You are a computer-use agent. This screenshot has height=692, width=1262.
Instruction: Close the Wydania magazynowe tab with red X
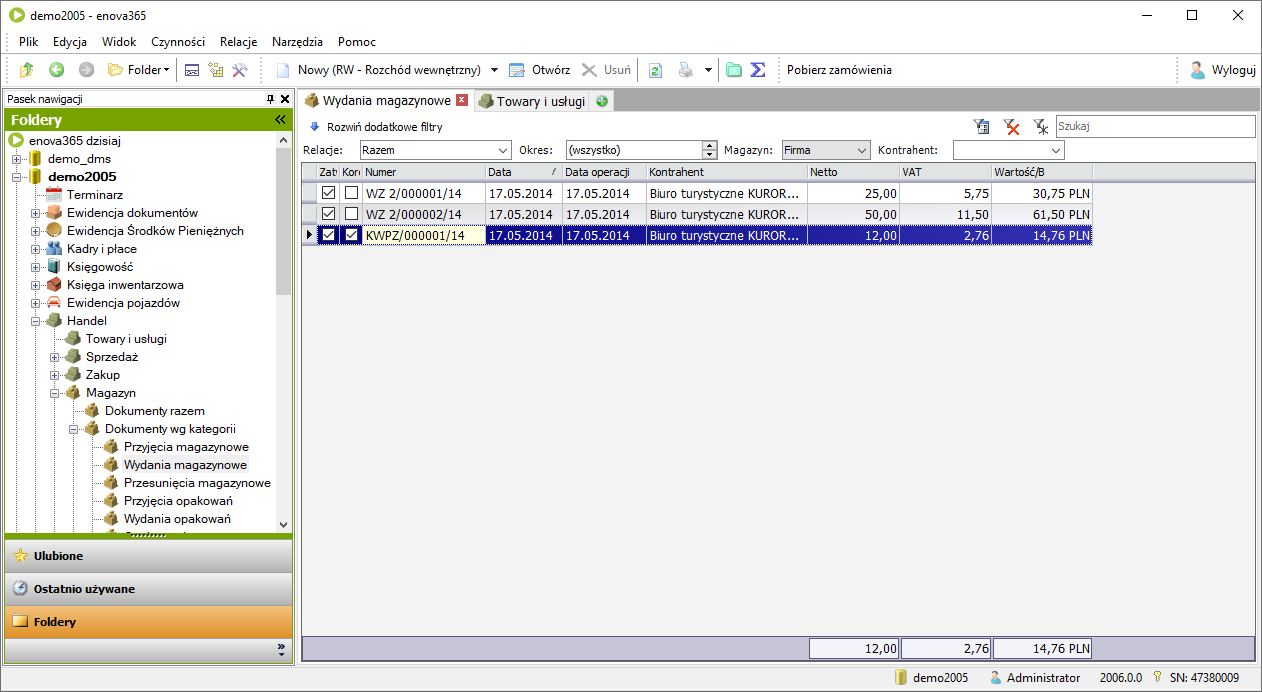point(461,100)
